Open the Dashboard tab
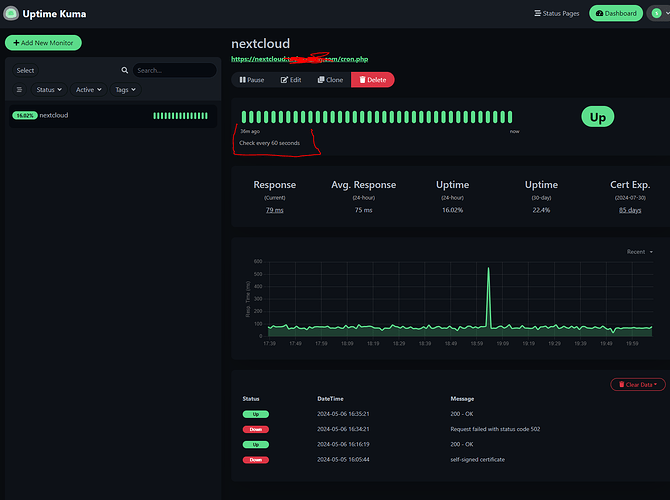Image resolution: width=670 pixels, height=500 pixels. coord(616,14)
